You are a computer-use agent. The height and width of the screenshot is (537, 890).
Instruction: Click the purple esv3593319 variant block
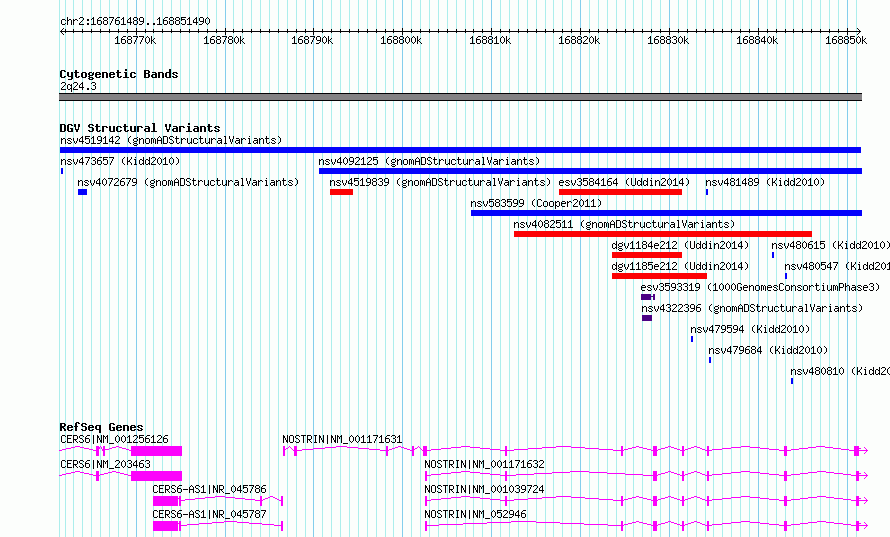point(648,297)
